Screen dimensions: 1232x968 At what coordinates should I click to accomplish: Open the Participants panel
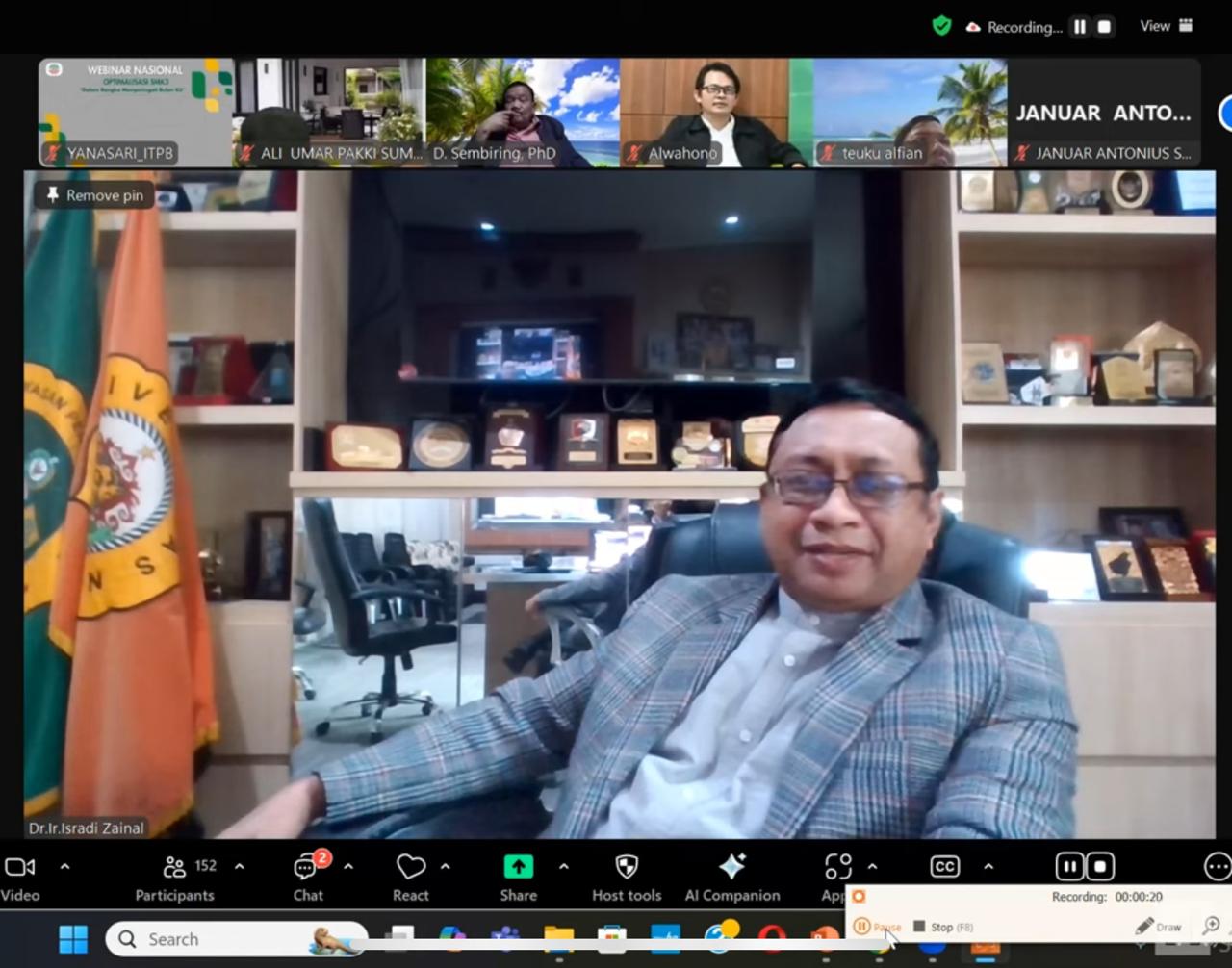point(175,878)
